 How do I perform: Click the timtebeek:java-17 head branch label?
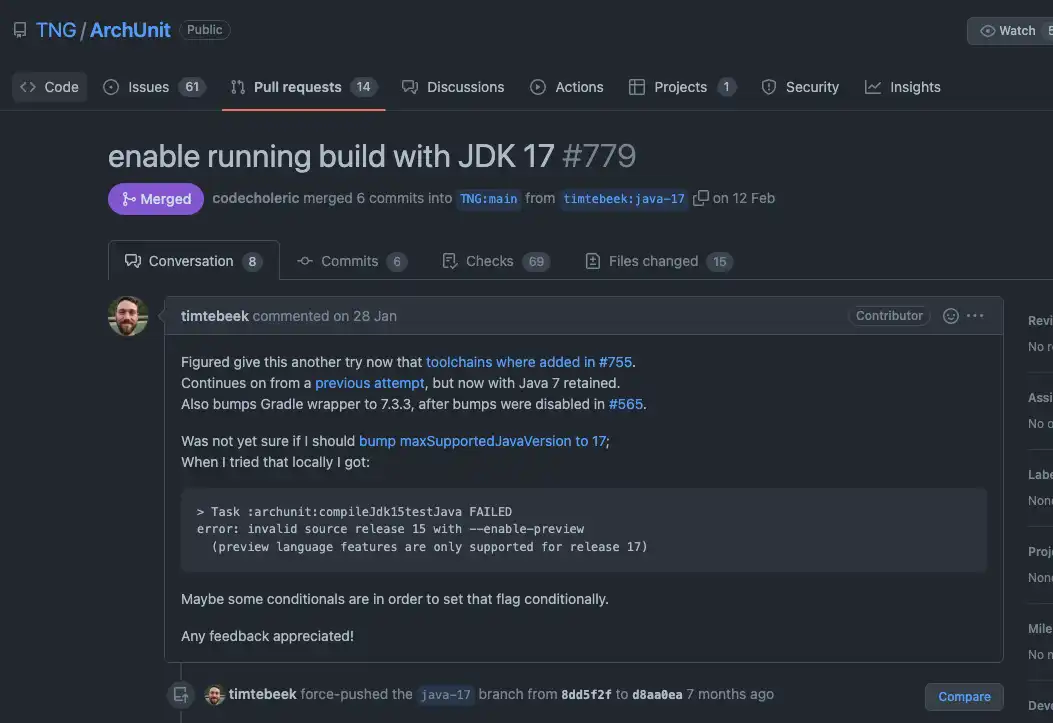pyautogui.click(x=624, y=199)
